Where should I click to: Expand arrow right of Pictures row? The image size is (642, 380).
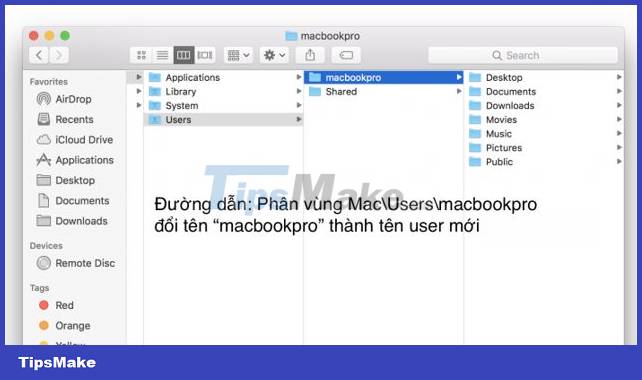coord(619,147)
